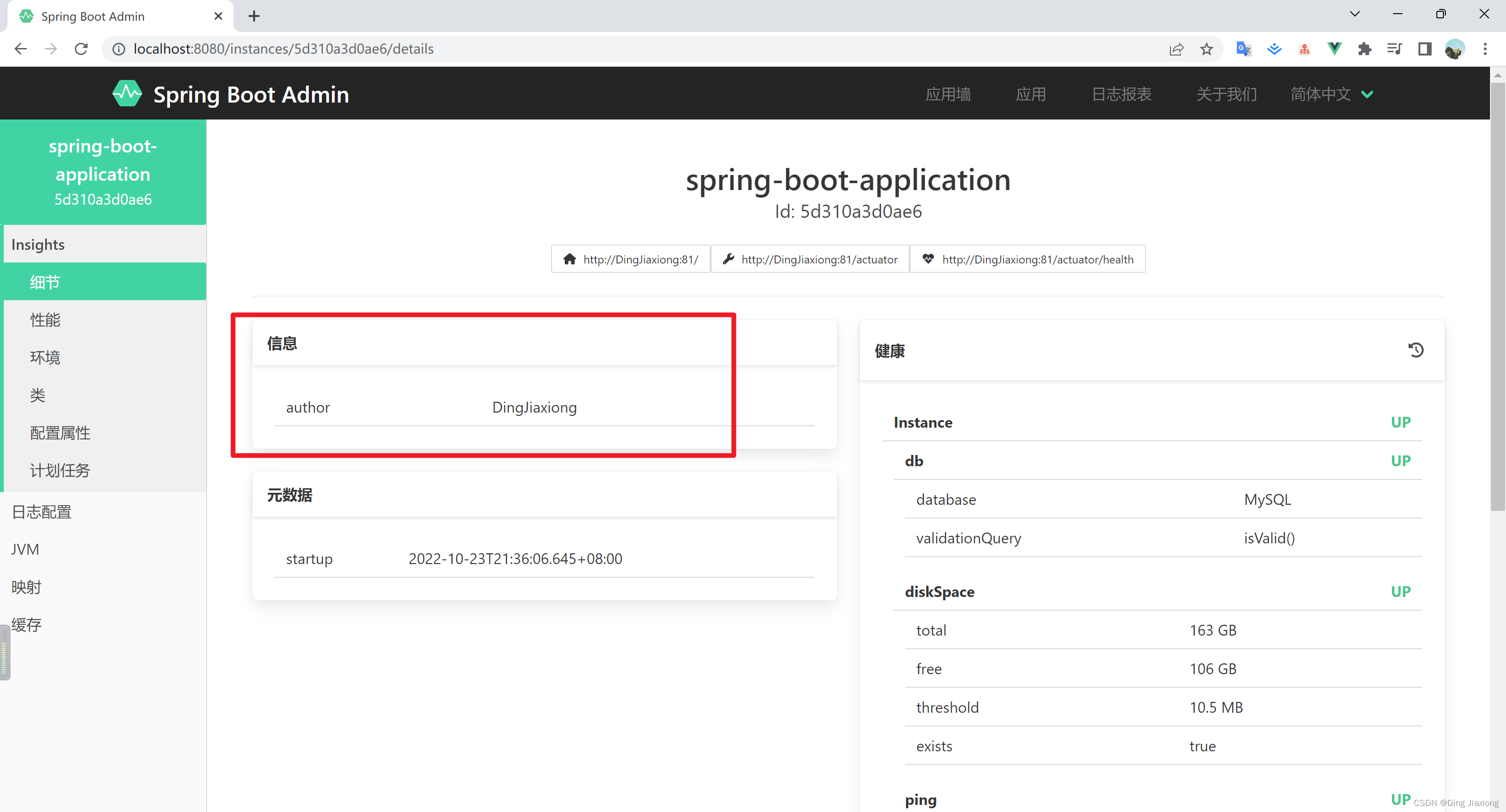Click the 163 GB total value
Screen dimensions: 1506x812
(x=1213, y=630)
